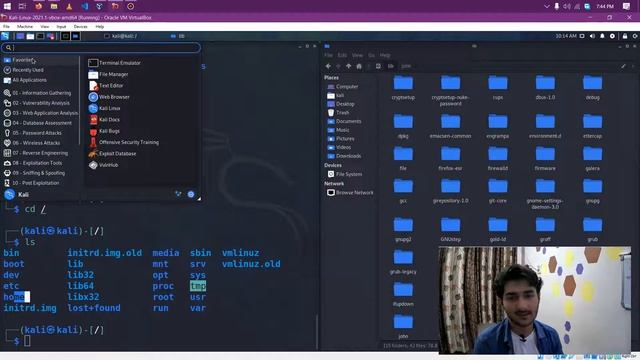
Task: Select the debug folder
Action: (x=592, y=88)
